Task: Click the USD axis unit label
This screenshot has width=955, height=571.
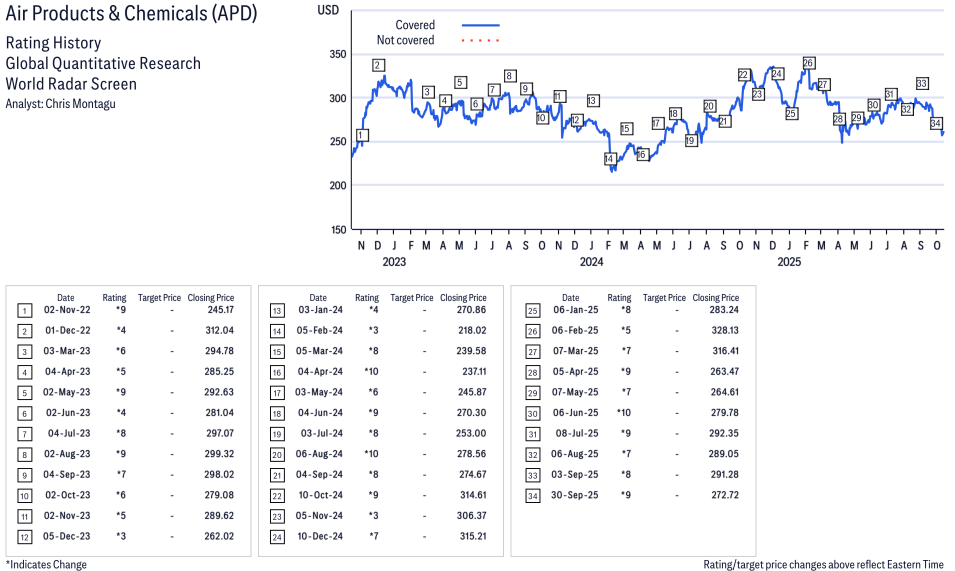Action: coord(327,10)
